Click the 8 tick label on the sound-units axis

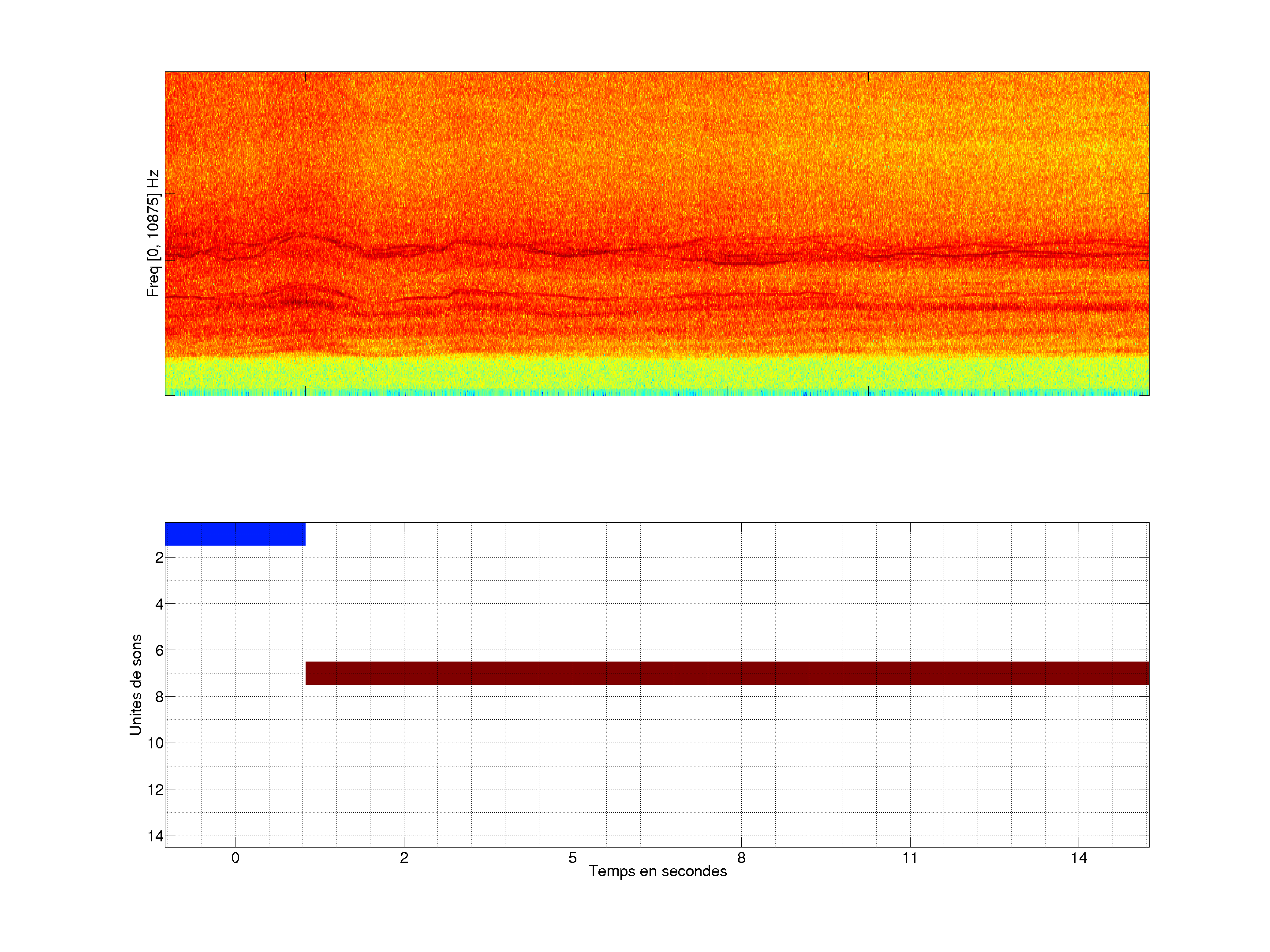(159, 697)
